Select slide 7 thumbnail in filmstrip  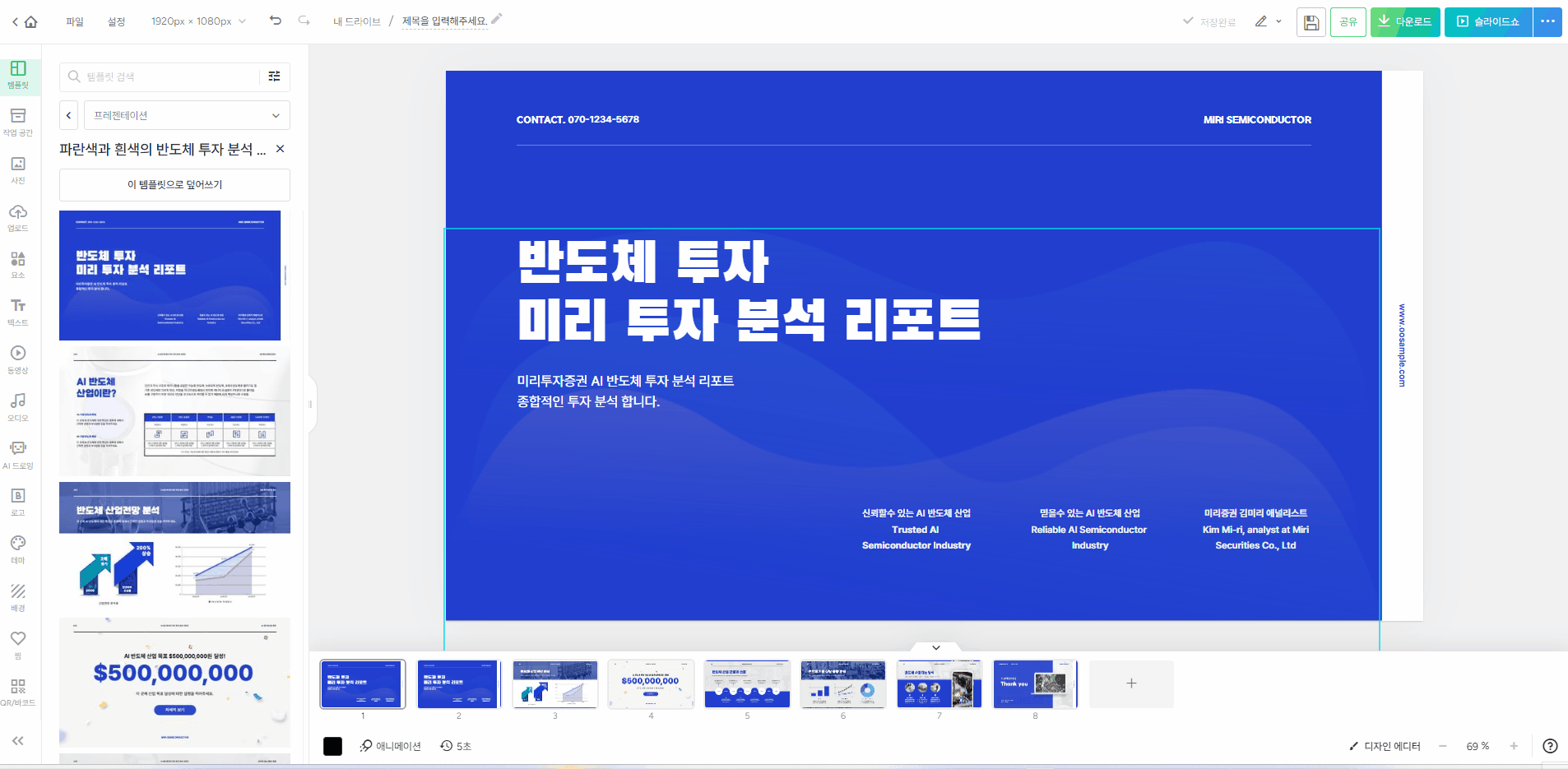click(939, 684)
